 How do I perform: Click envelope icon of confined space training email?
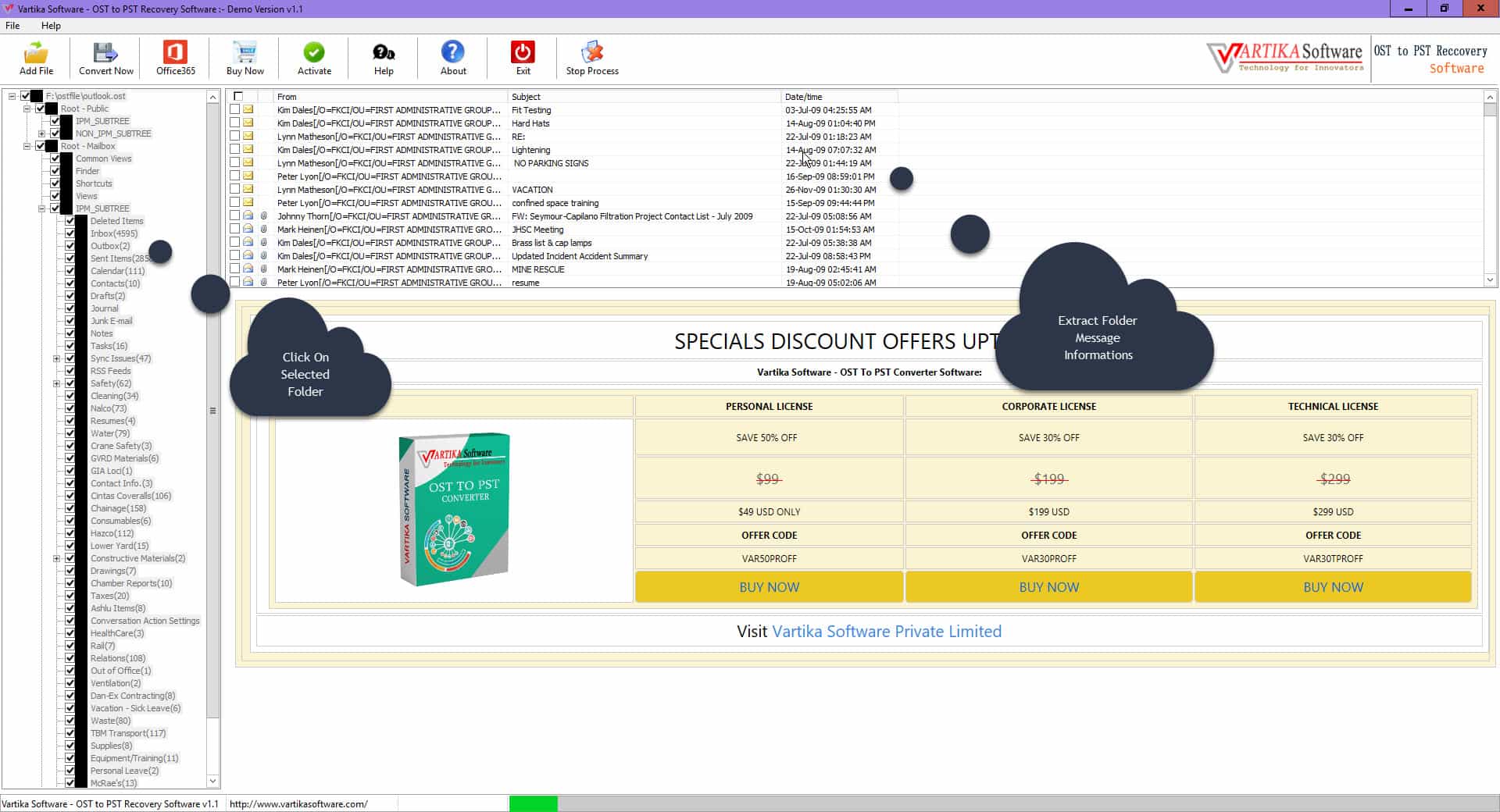(x=248, y=203)
